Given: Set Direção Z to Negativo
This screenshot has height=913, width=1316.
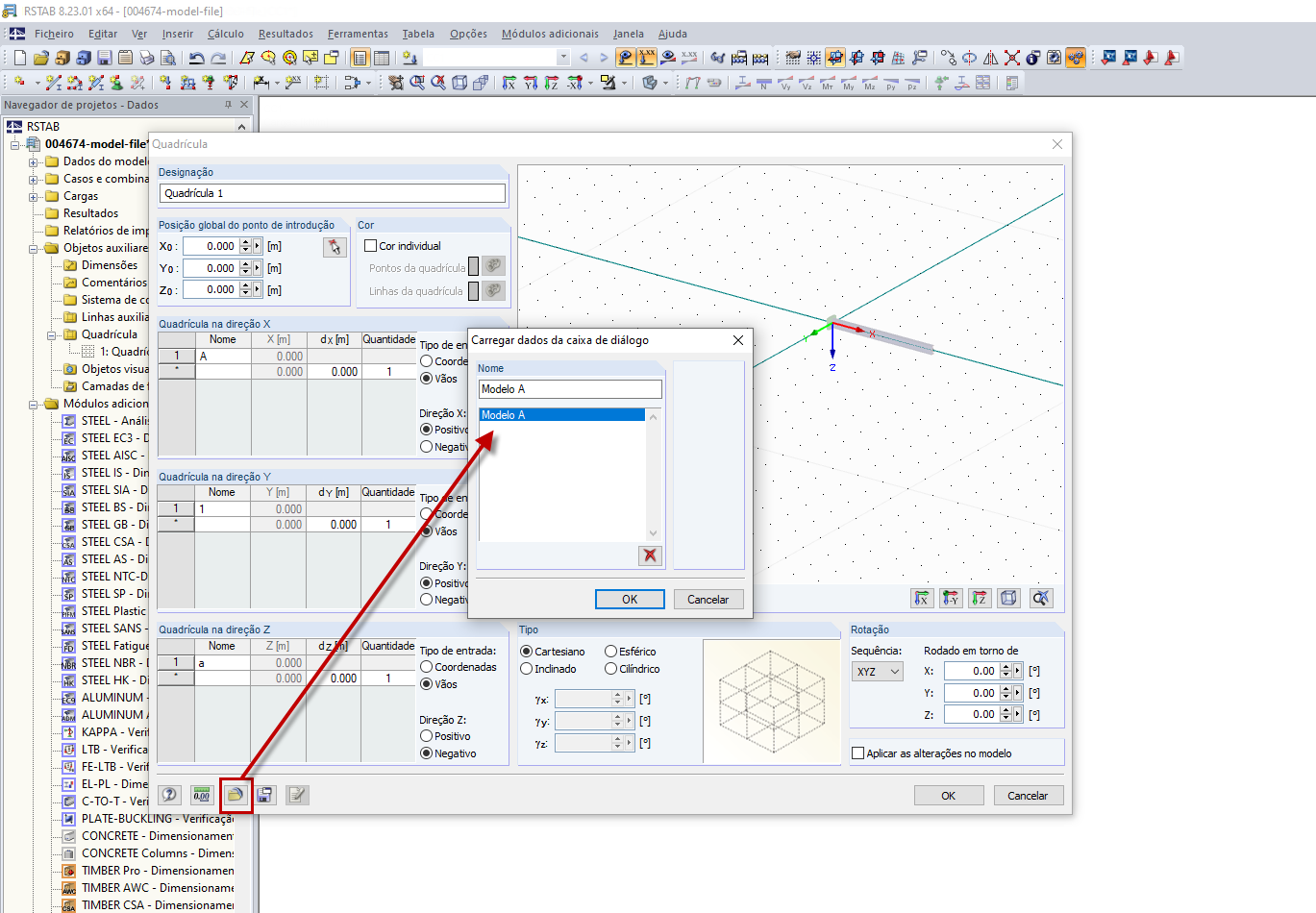Looking at the screenshot, I should tap(427, 753).
